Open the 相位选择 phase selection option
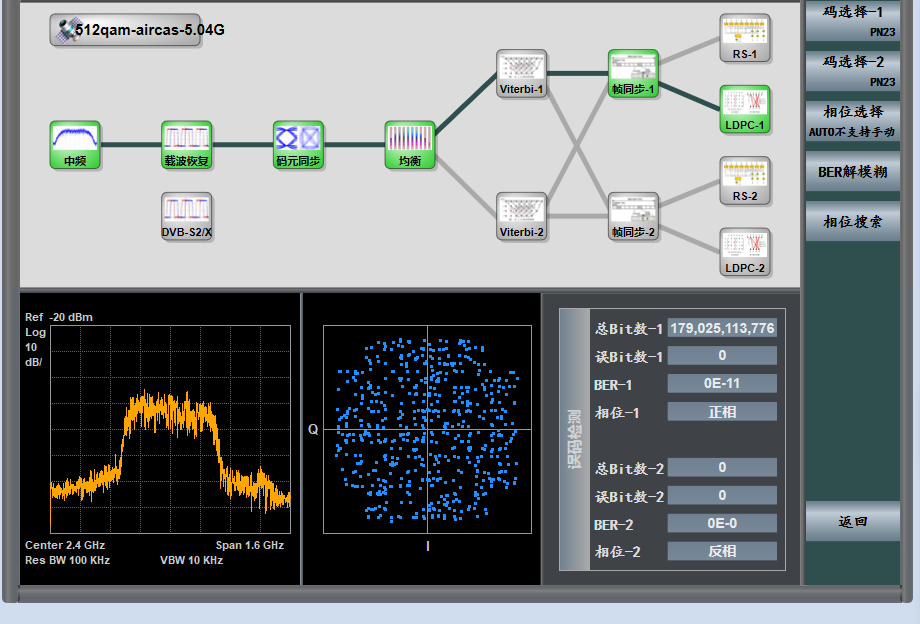 [852, 120]
